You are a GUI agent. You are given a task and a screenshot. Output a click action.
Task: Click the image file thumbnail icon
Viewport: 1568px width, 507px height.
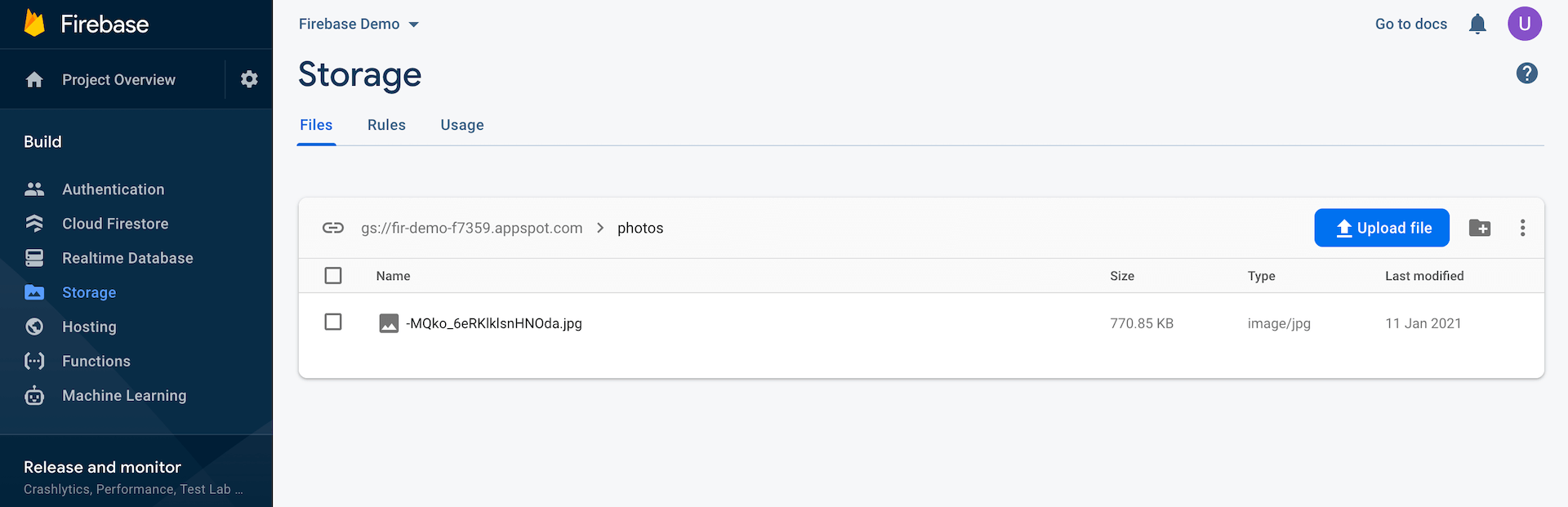coord(389,323)
